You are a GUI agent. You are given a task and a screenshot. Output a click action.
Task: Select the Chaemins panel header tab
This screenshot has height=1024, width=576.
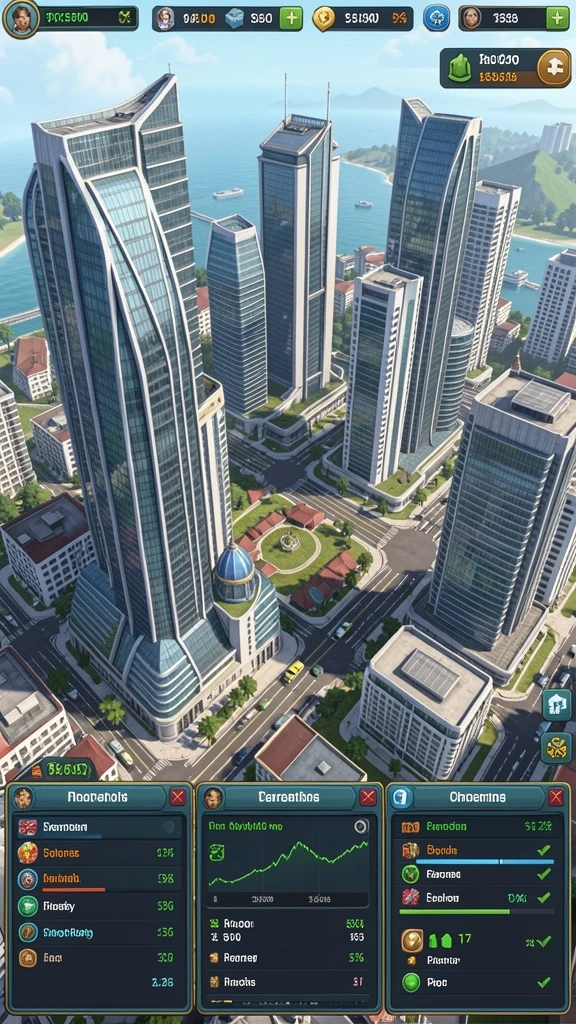click(x=477, y=797)
